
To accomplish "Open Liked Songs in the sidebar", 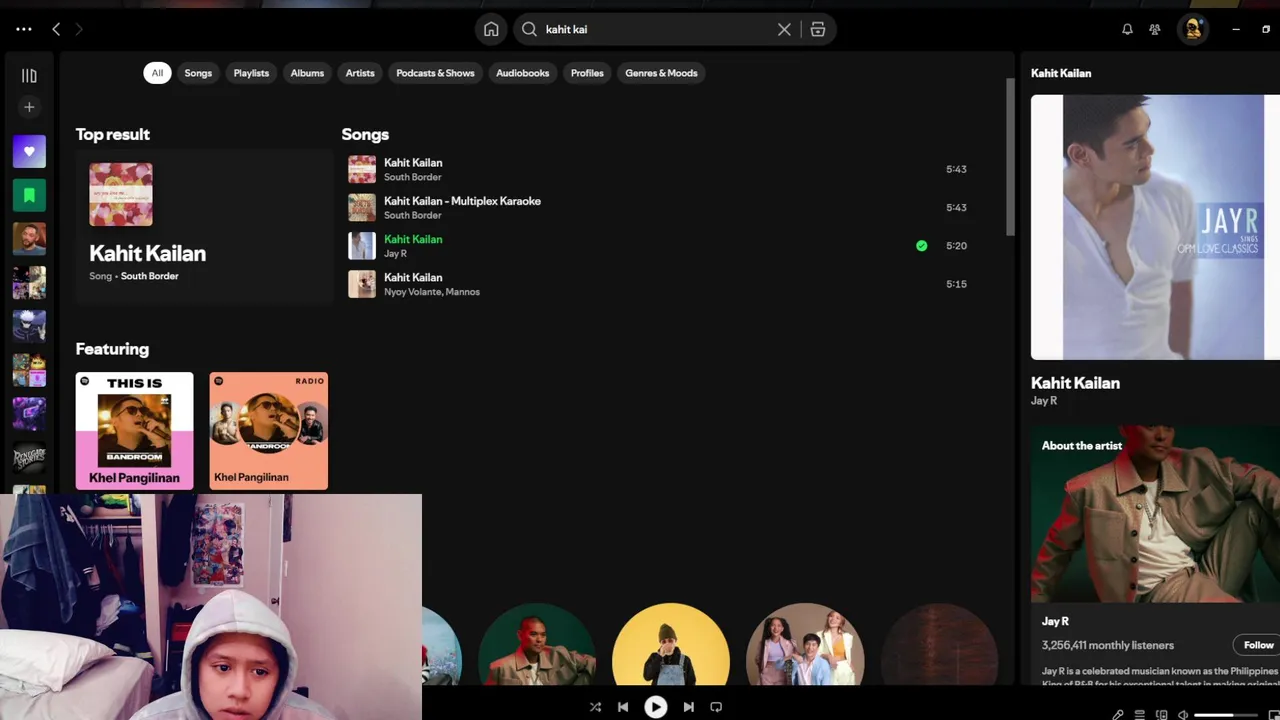I will tap(29, 151).
